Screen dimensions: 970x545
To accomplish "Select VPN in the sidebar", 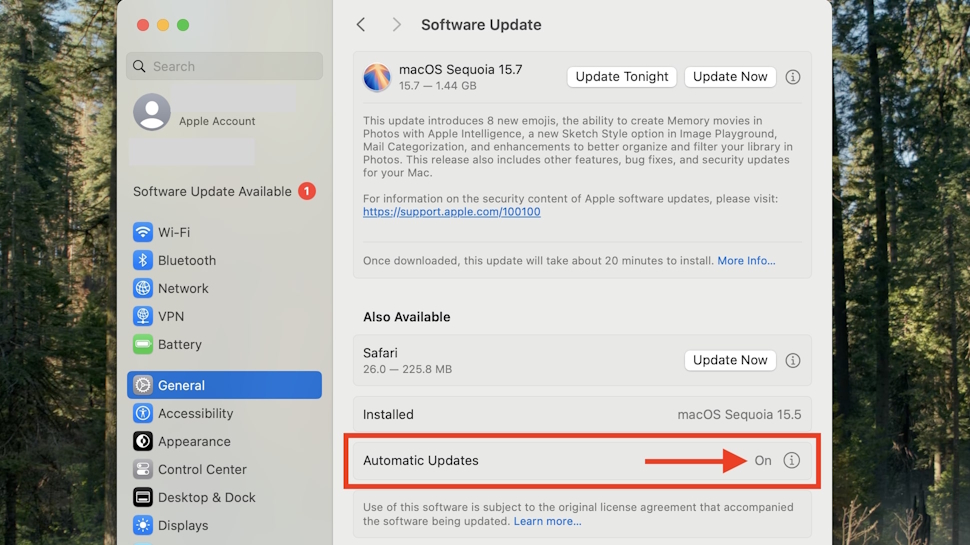I will 225,316.
